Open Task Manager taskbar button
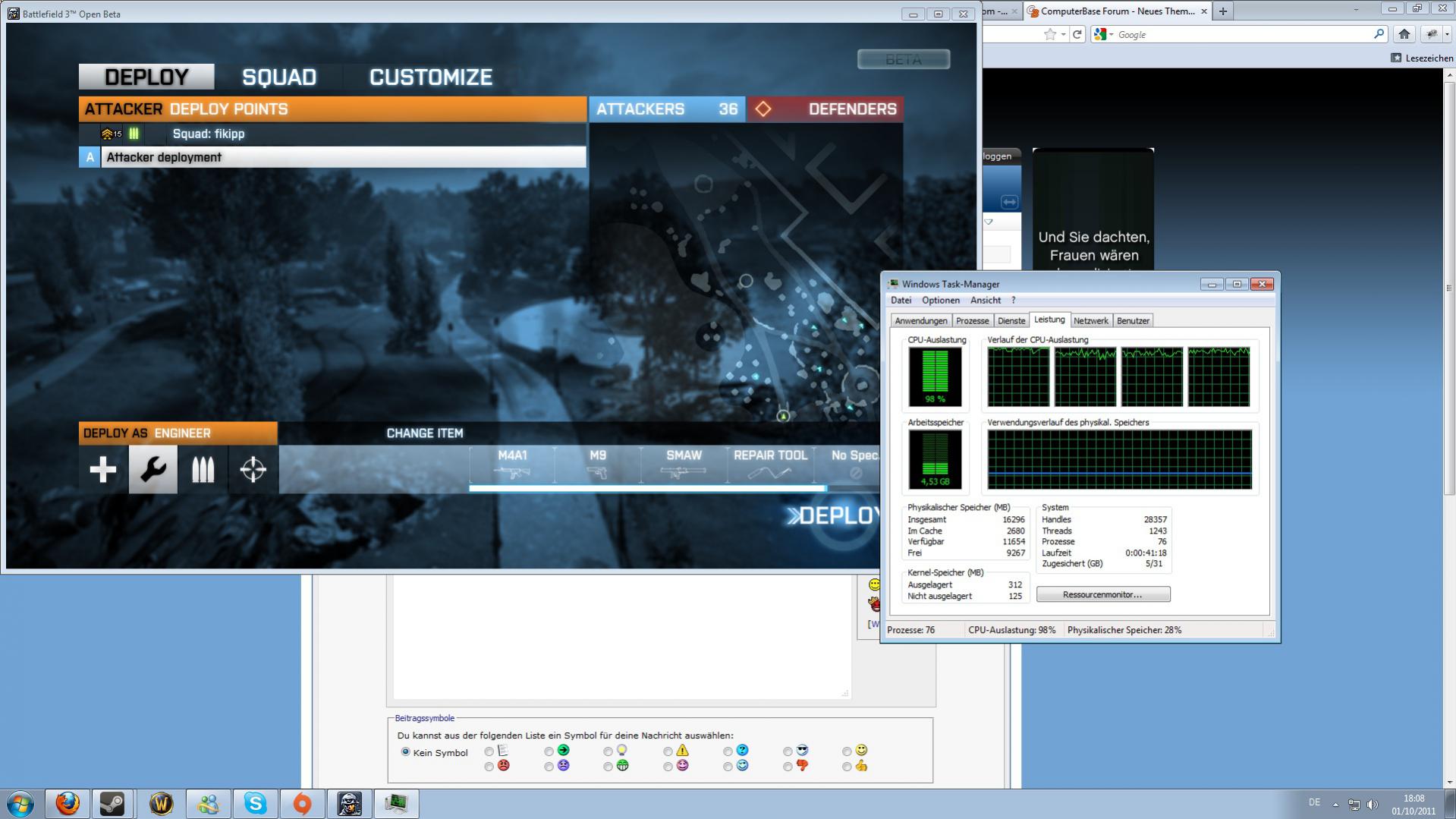The image size is (1456, 819). pyautogui.click(x=396, y=803)
